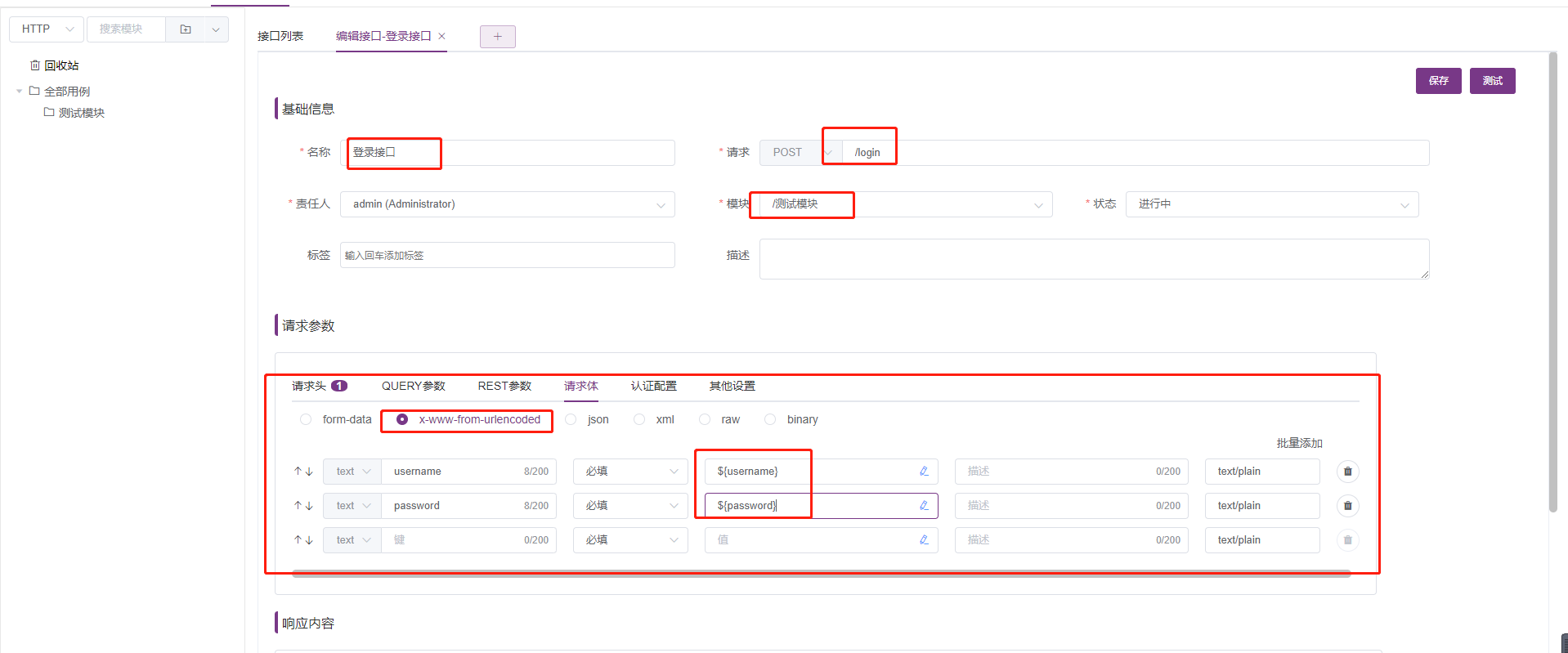The image size is (1568, 653).
Task: Open the 其他设置 tab
Action: [x=732, y=386]
